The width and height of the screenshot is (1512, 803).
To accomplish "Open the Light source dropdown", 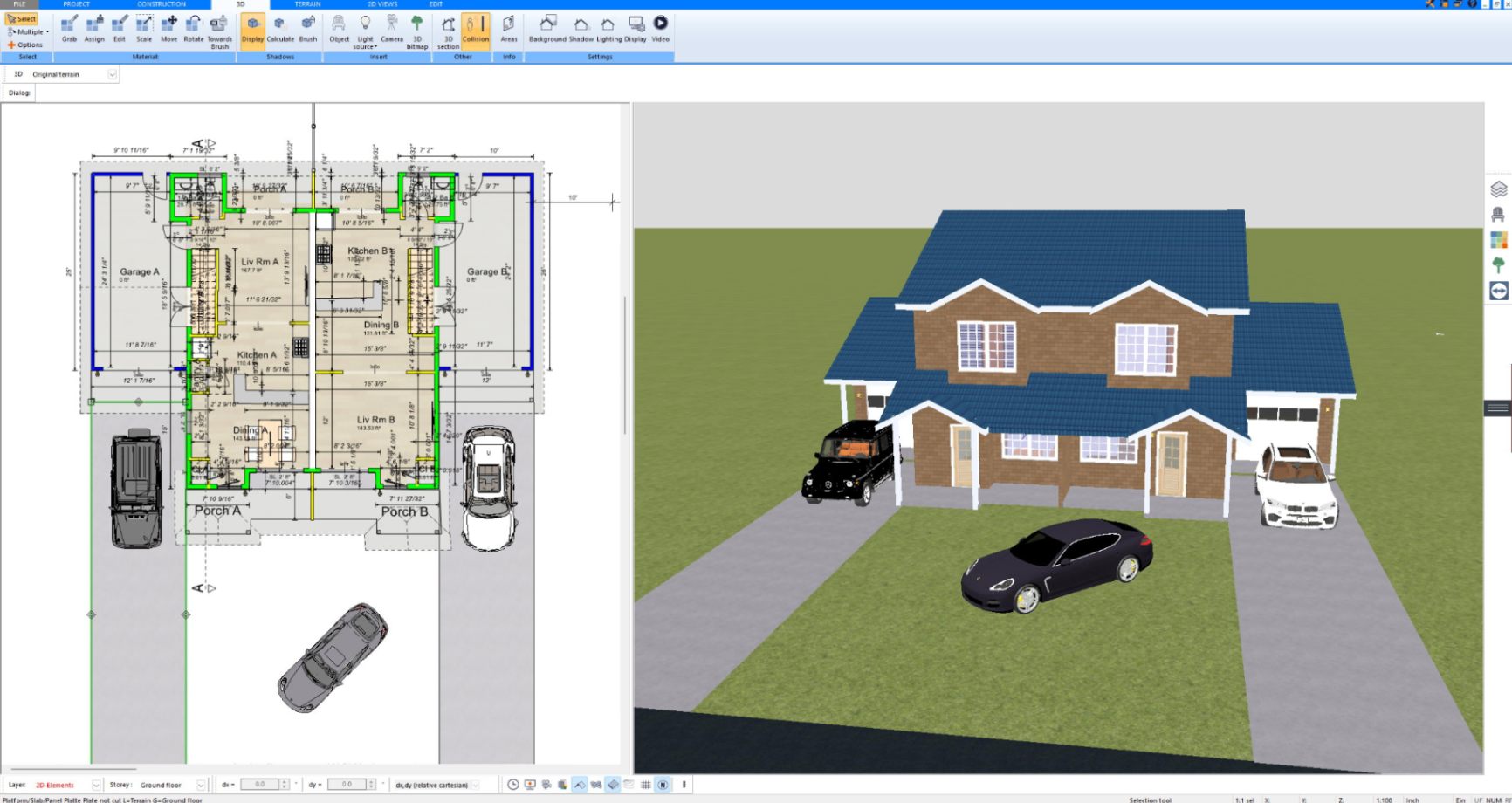I will [x=365, y=32].
